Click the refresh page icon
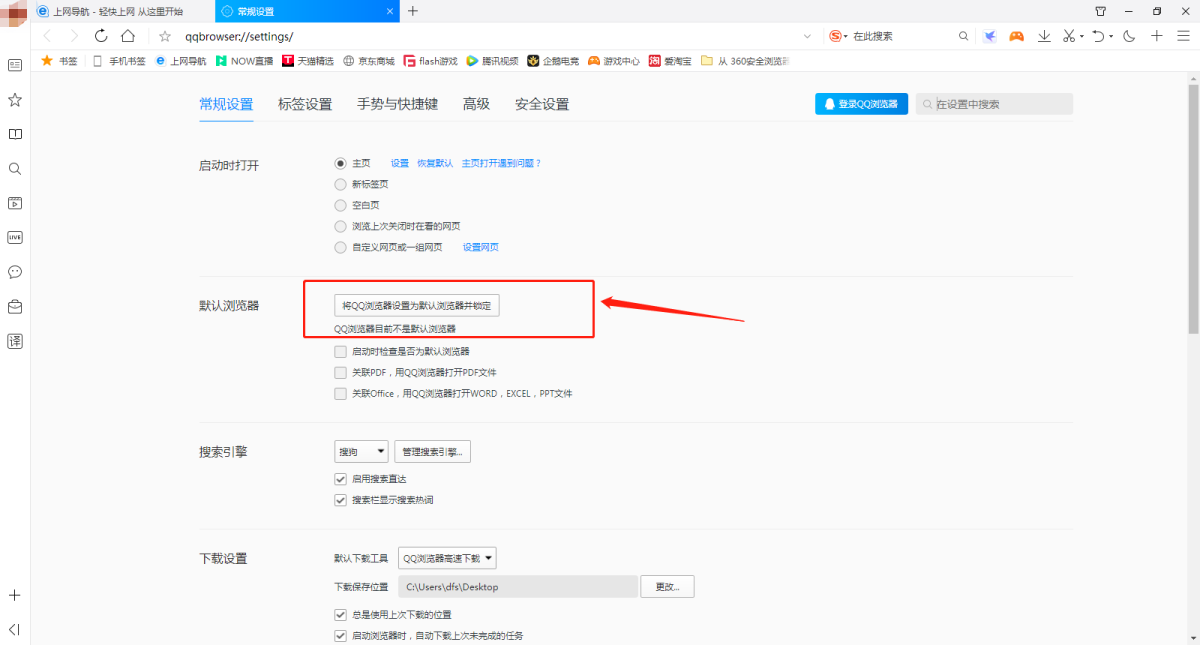The image size is (1200, 645). point(101,36)
